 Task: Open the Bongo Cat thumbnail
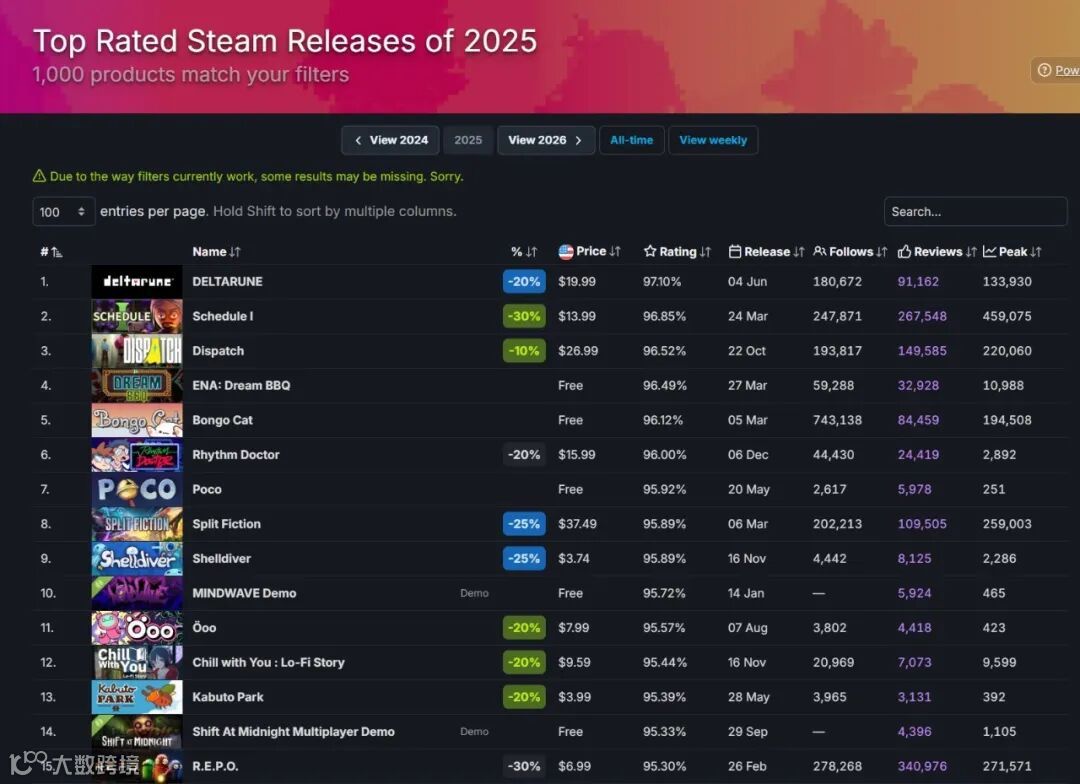pyautogui.click(x=137, y=420)
